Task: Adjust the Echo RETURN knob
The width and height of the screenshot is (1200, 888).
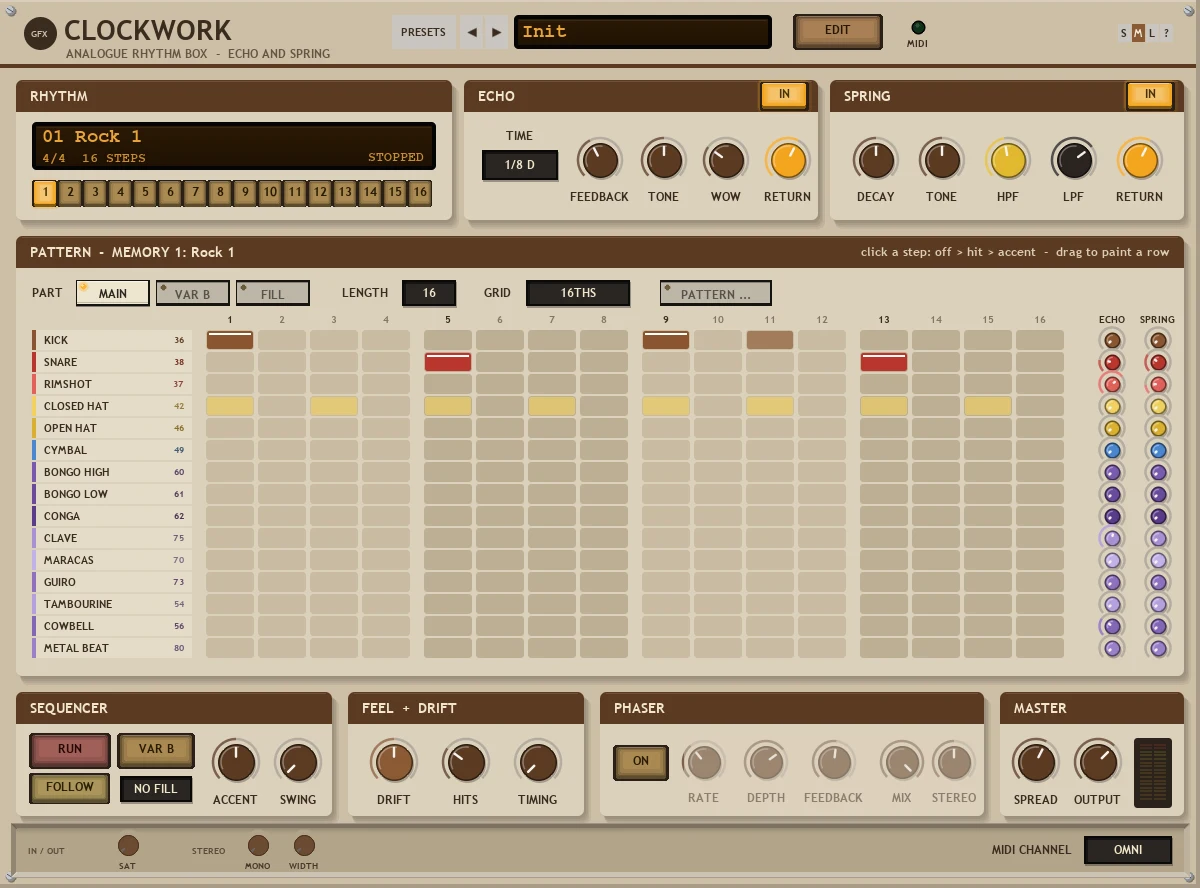Action: coord(788,160)
